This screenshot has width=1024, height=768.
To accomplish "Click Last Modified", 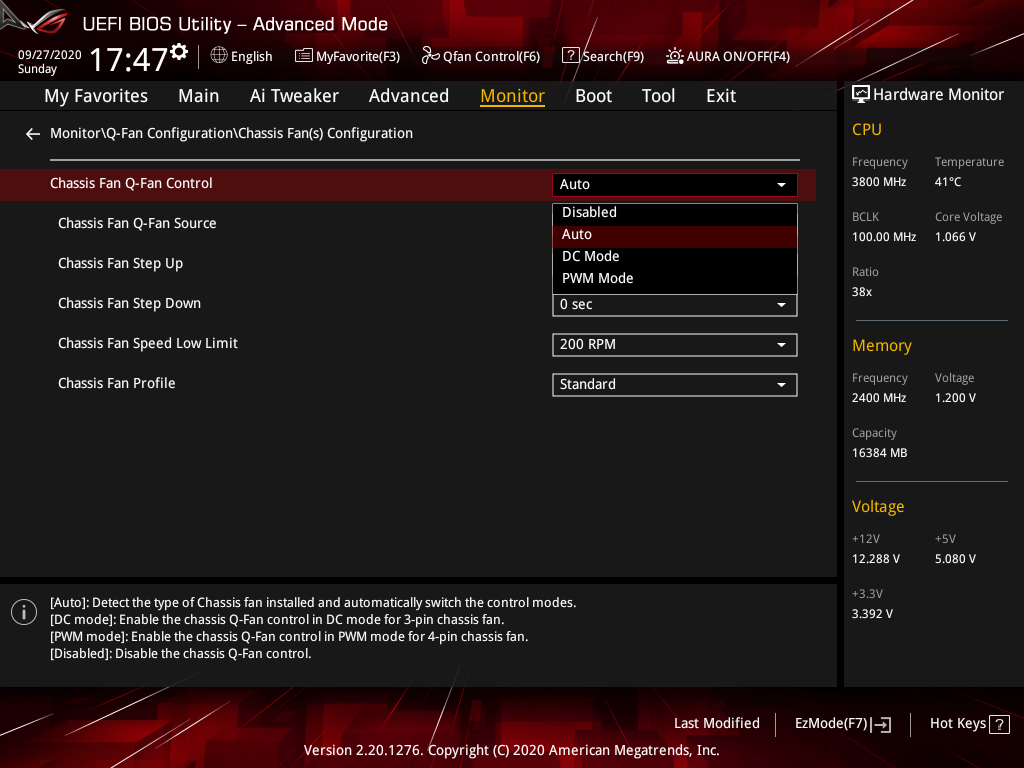I will tap(716, 724).
